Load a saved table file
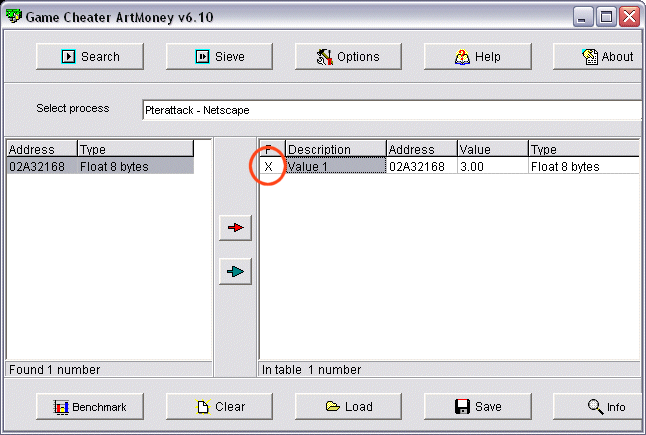This screenshot has height=435, width=646. 349,407
